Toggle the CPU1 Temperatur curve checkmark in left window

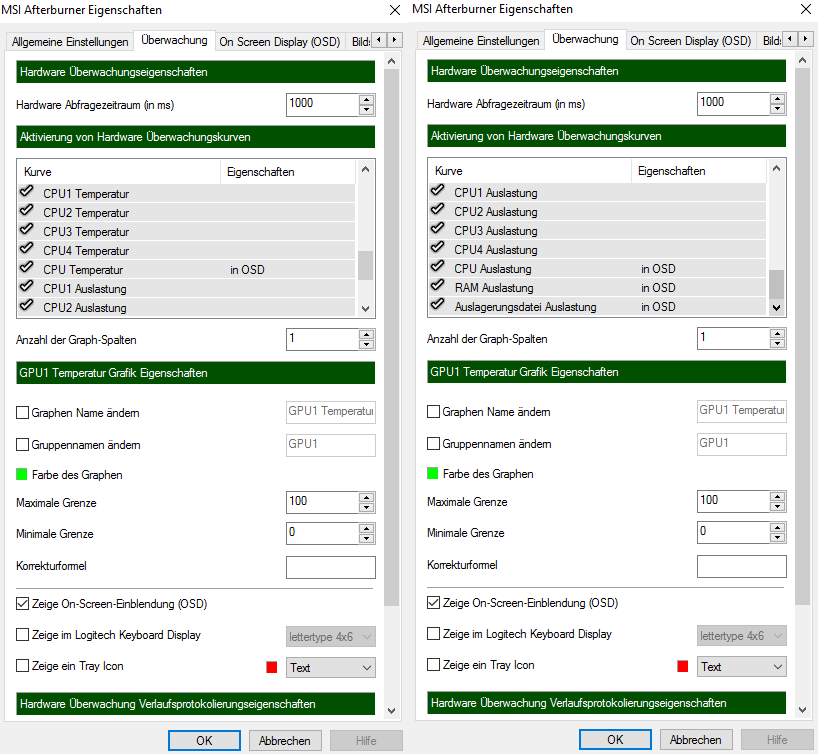(27, 192)
